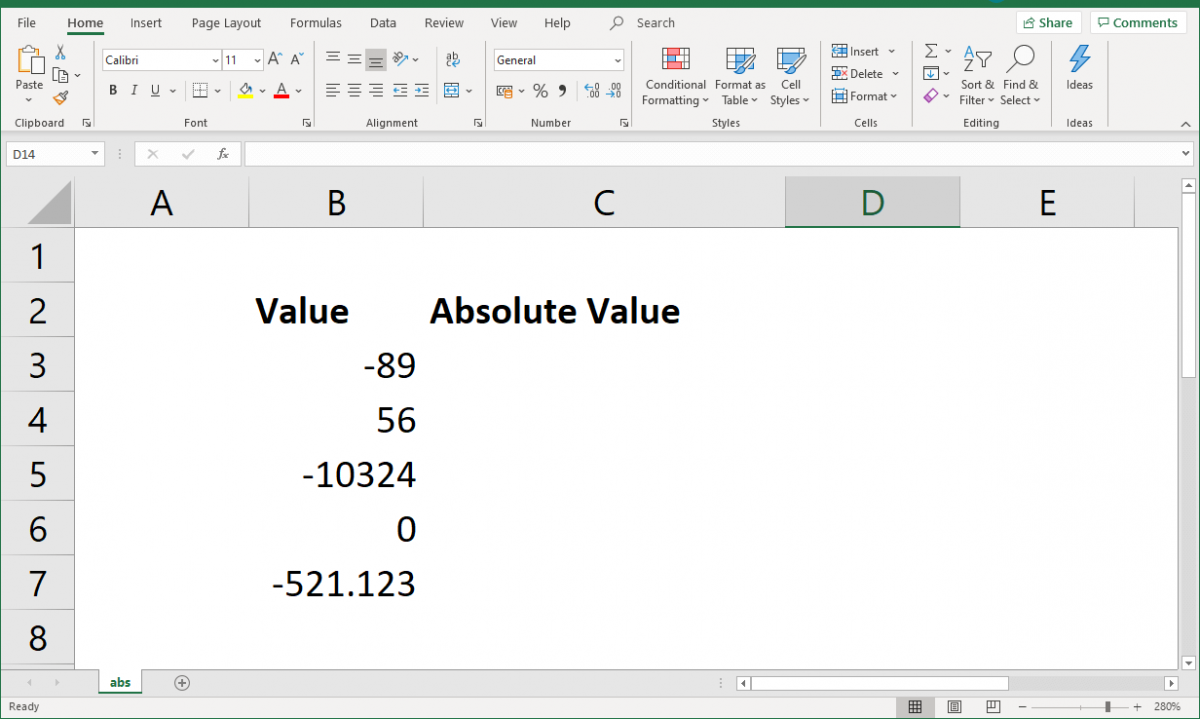The width and height of the screenshot is (1200, 719).
Task: Switch to Page Layout view in status bar
Action: click(x=954, y=707)
